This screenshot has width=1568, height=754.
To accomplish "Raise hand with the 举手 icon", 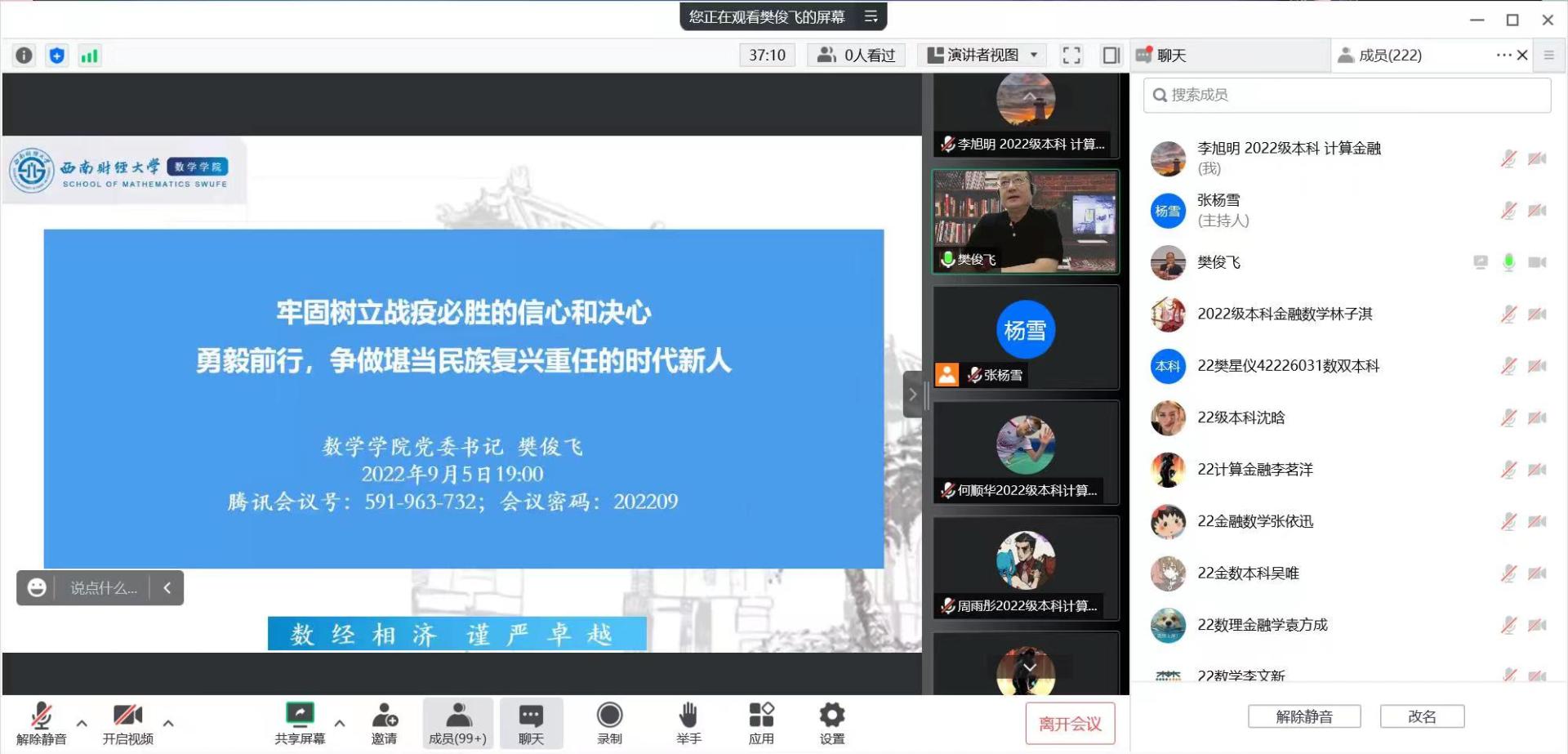I will [688, 723].
